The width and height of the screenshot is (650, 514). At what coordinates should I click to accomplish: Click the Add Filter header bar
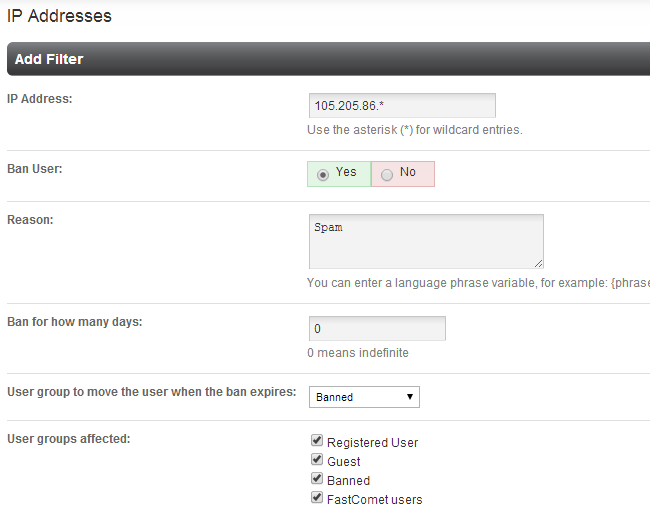(328, 59)
